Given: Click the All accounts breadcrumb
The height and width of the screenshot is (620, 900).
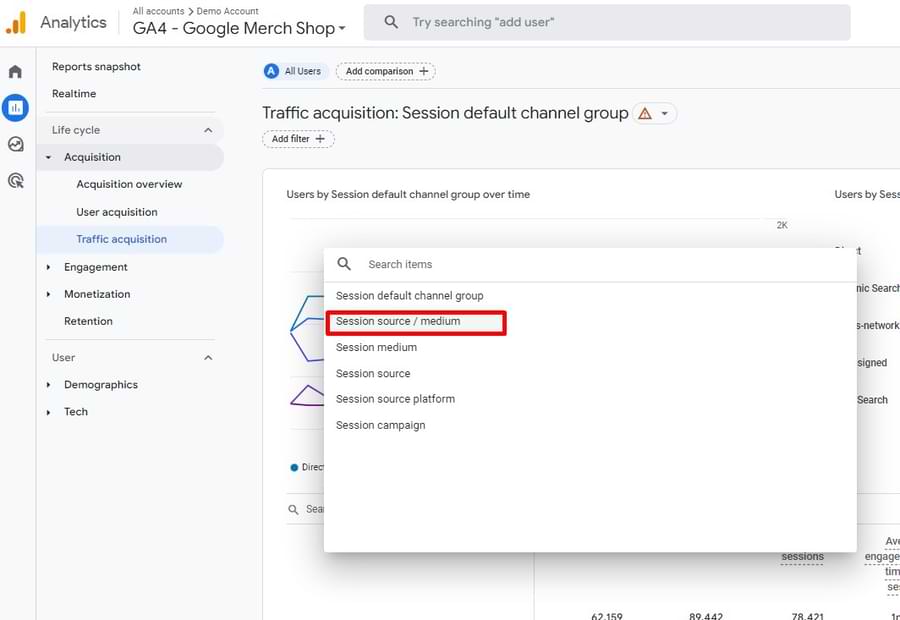Looking at the screenshot, I should pyautogui.click(x=158, y=11).
